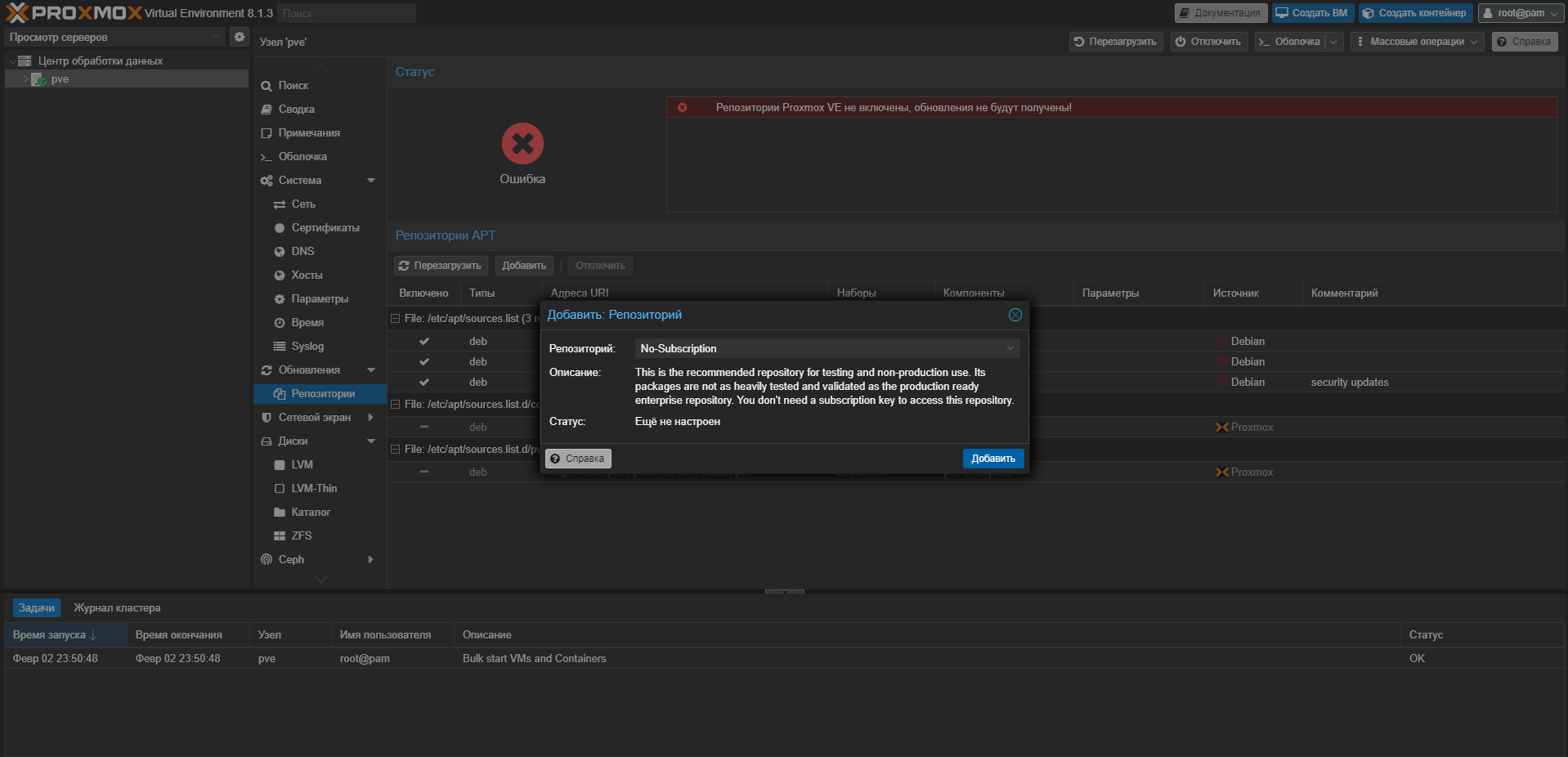
Task: Open Поиск in node menu
Action: (320, 85)
